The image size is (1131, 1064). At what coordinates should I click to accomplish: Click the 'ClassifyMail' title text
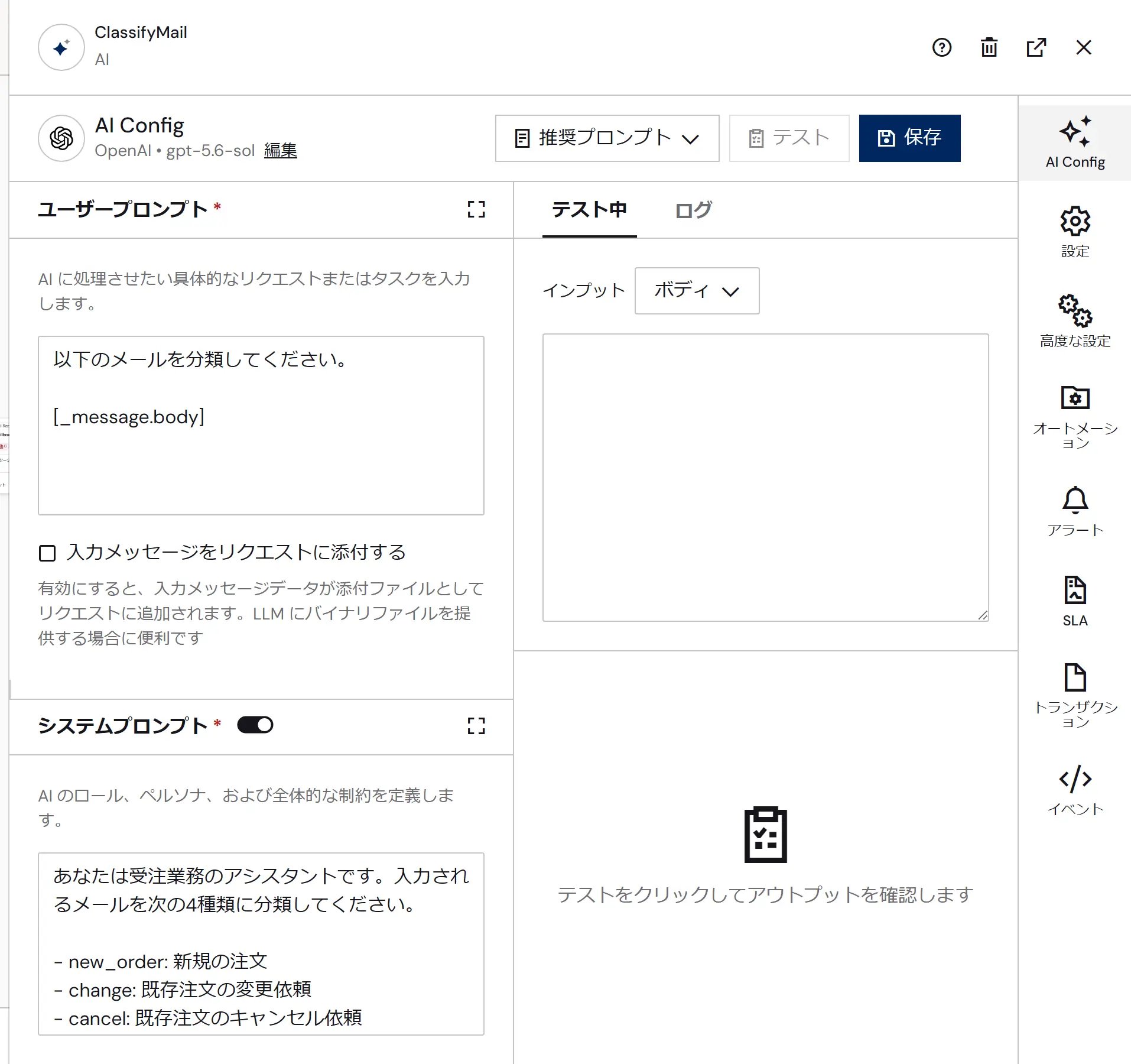141,33
